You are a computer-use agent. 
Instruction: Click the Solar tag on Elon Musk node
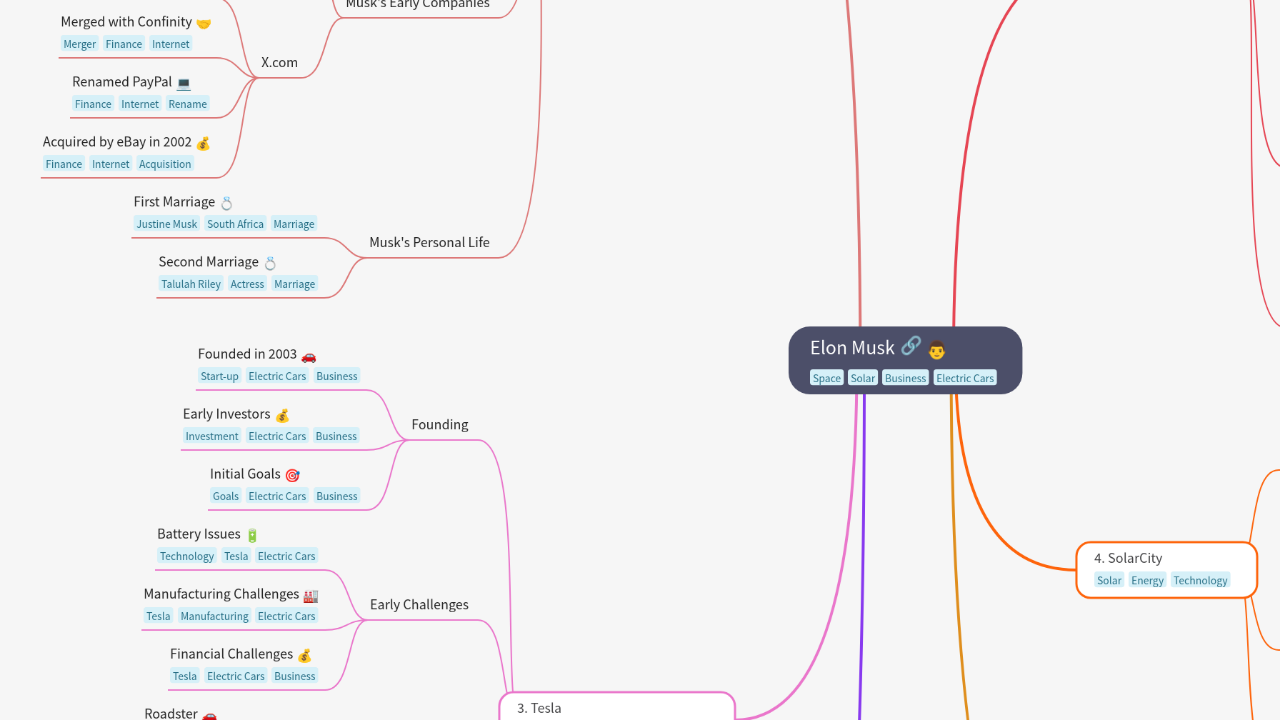click(863, 378)
